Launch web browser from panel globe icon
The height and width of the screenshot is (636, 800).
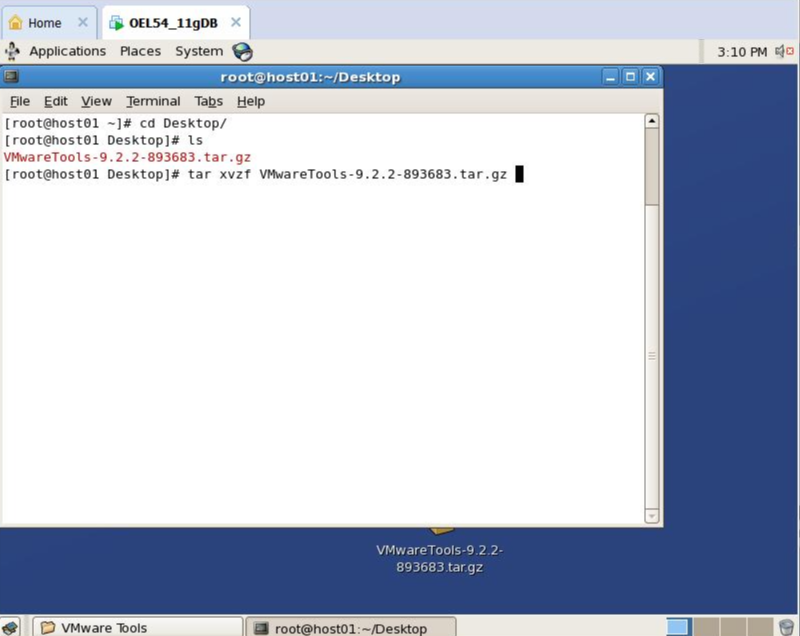[242, 52]
